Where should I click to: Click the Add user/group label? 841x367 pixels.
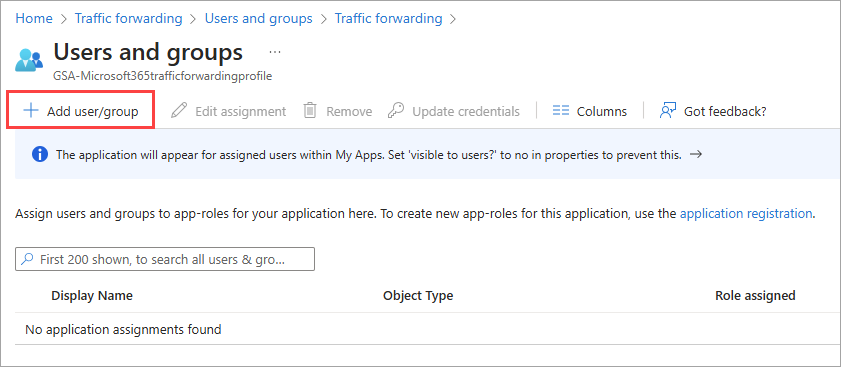[93, 112]
